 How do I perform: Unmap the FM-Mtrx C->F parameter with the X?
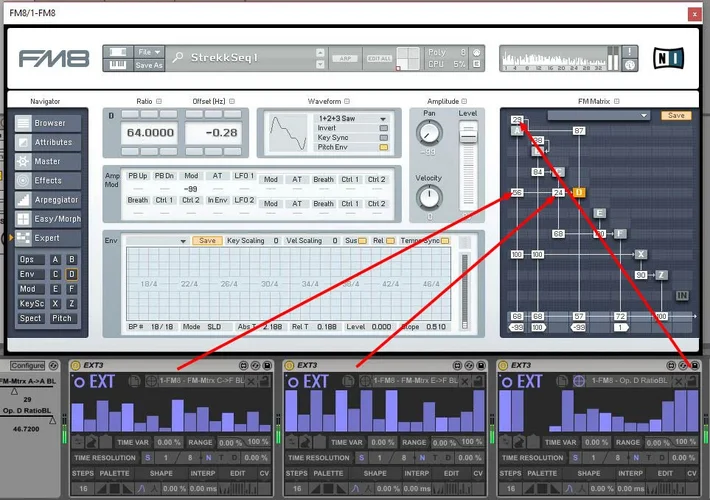point(251,381)
